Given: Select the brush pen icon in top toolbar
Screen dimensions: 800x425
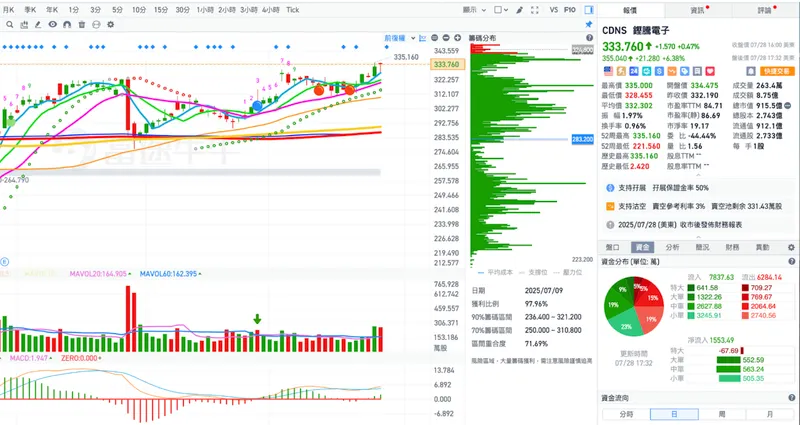Looking at the screenshot, I should [x=519, y=10].
